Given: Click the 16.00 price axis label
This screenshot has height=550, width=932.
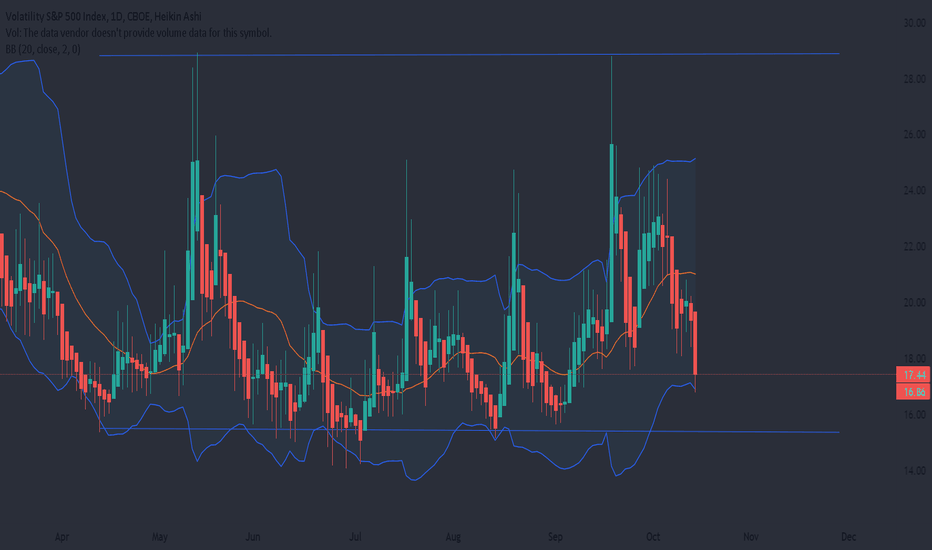Looking at the screenshot, I should (x=914, y=414).
